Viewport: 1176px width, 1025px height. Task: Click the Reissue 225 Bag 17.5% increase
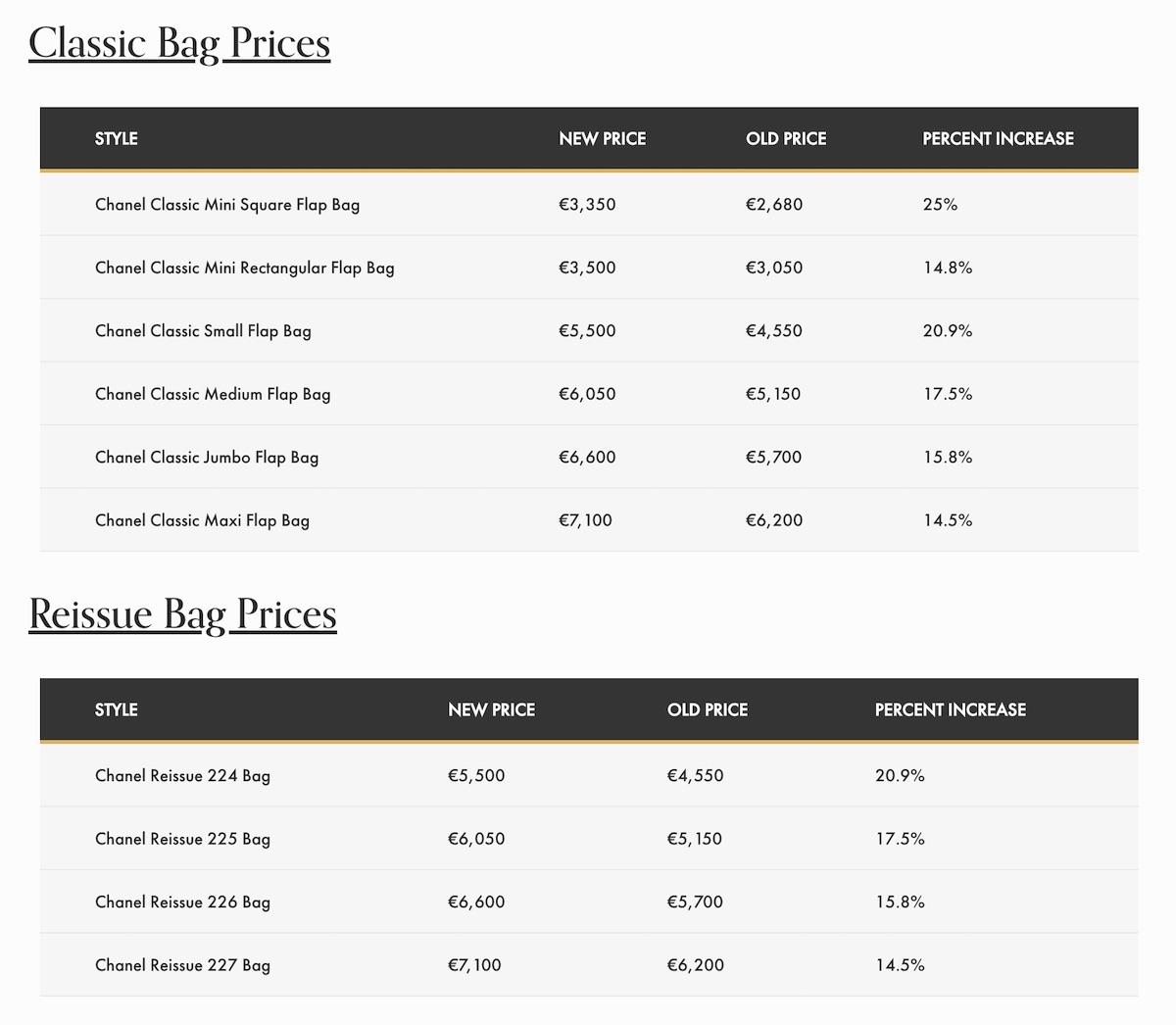tap(901, 840)
